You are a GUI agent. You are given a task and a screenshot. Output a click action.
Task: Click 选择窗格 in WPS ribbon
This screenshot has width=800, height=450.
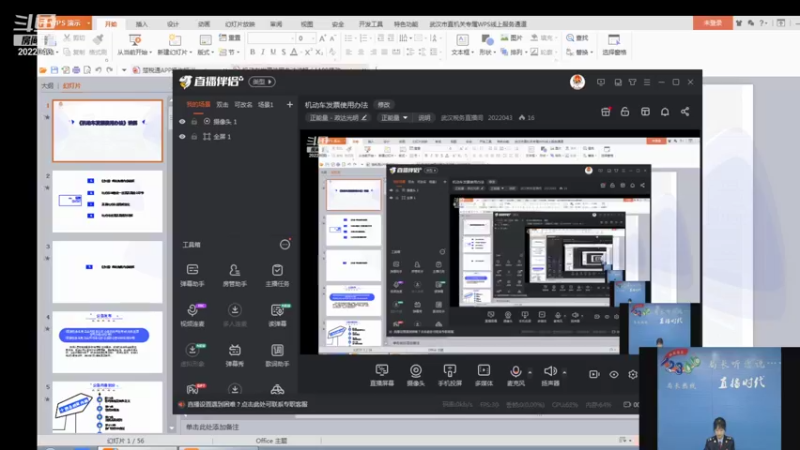pos(614,44)
